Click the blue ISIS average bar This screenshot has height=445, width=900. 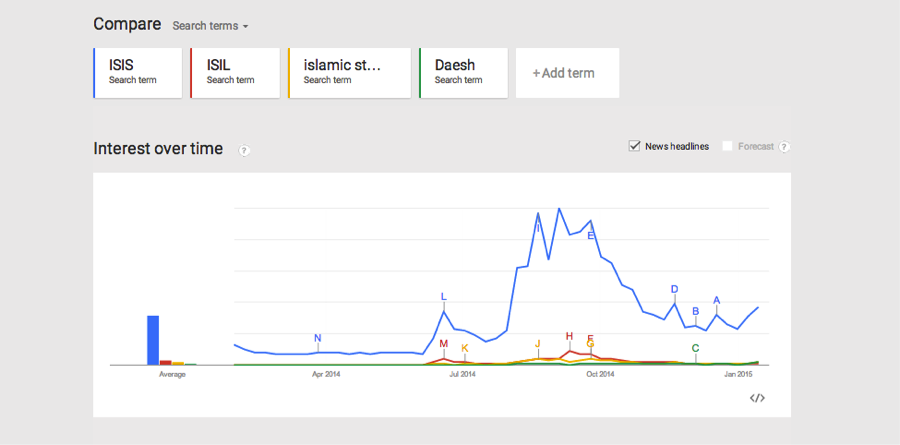153,340
